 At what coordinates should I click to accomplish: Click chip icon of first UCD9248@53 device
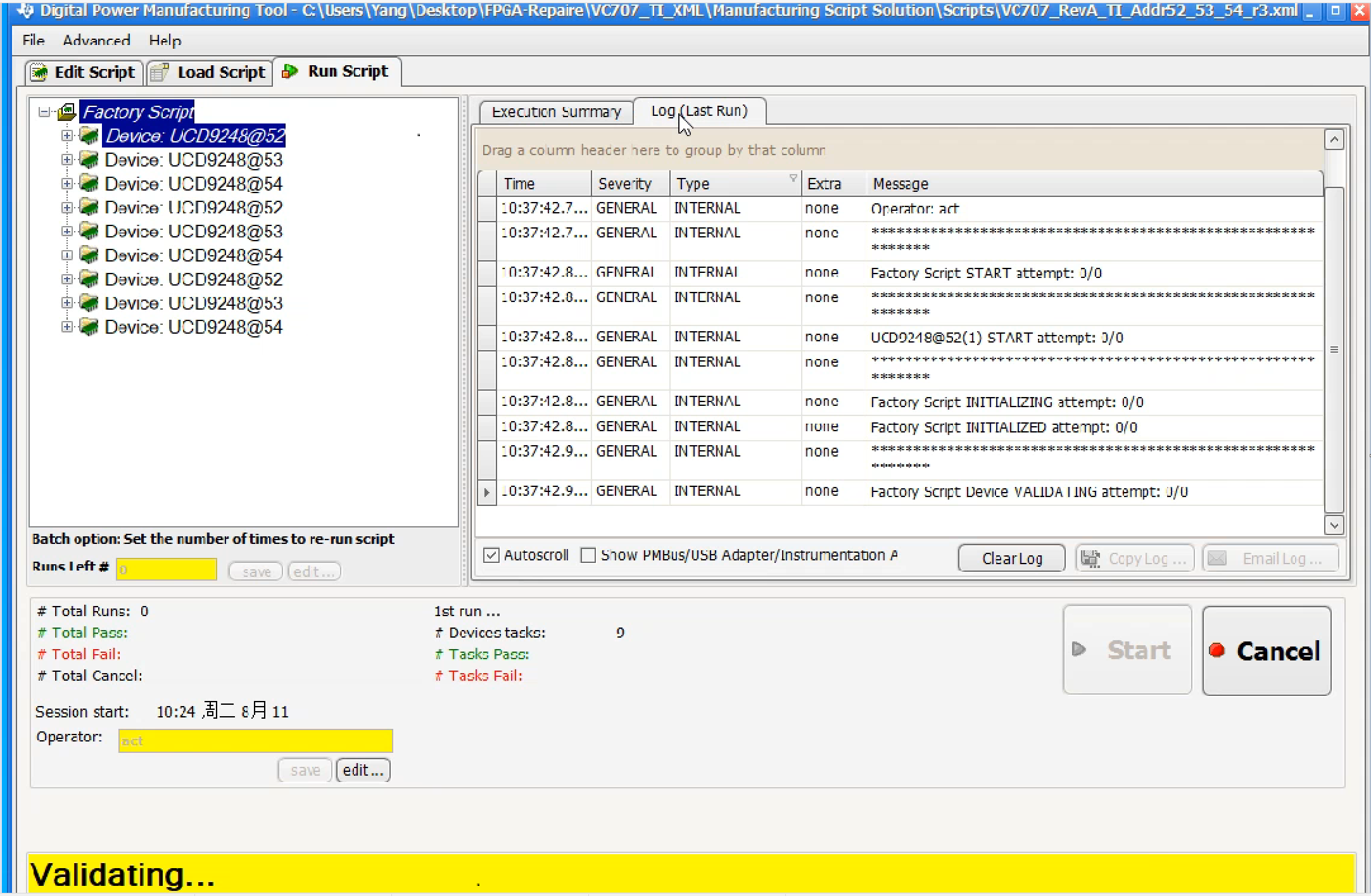[89, 160]
